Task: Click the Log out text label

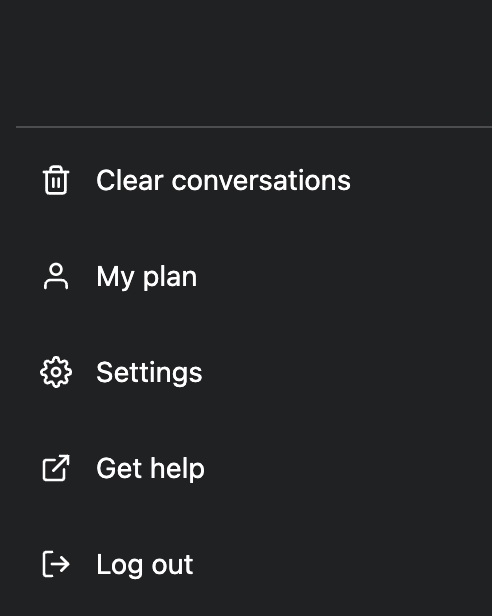Action: [145, 565]
